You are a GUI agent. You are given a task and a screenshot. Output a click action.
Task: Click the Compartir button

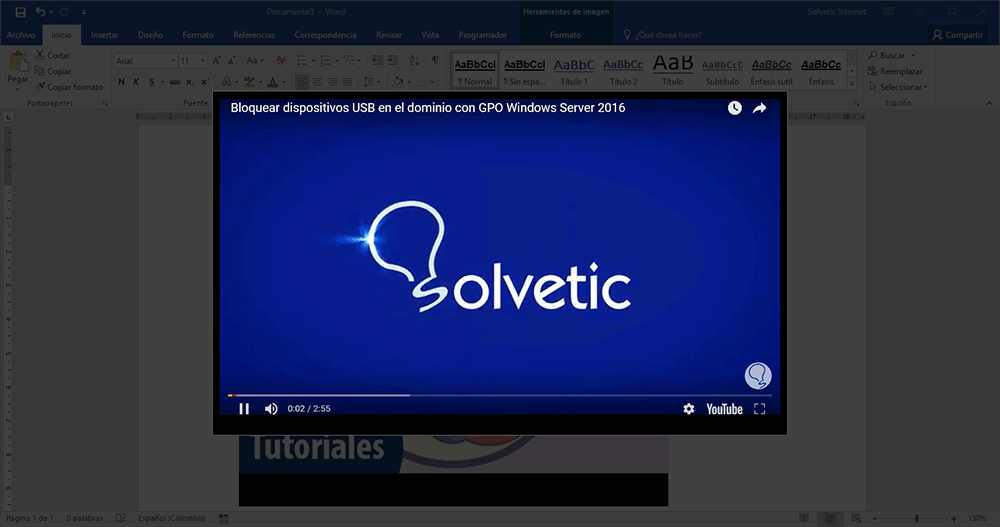tap(958, 35)
